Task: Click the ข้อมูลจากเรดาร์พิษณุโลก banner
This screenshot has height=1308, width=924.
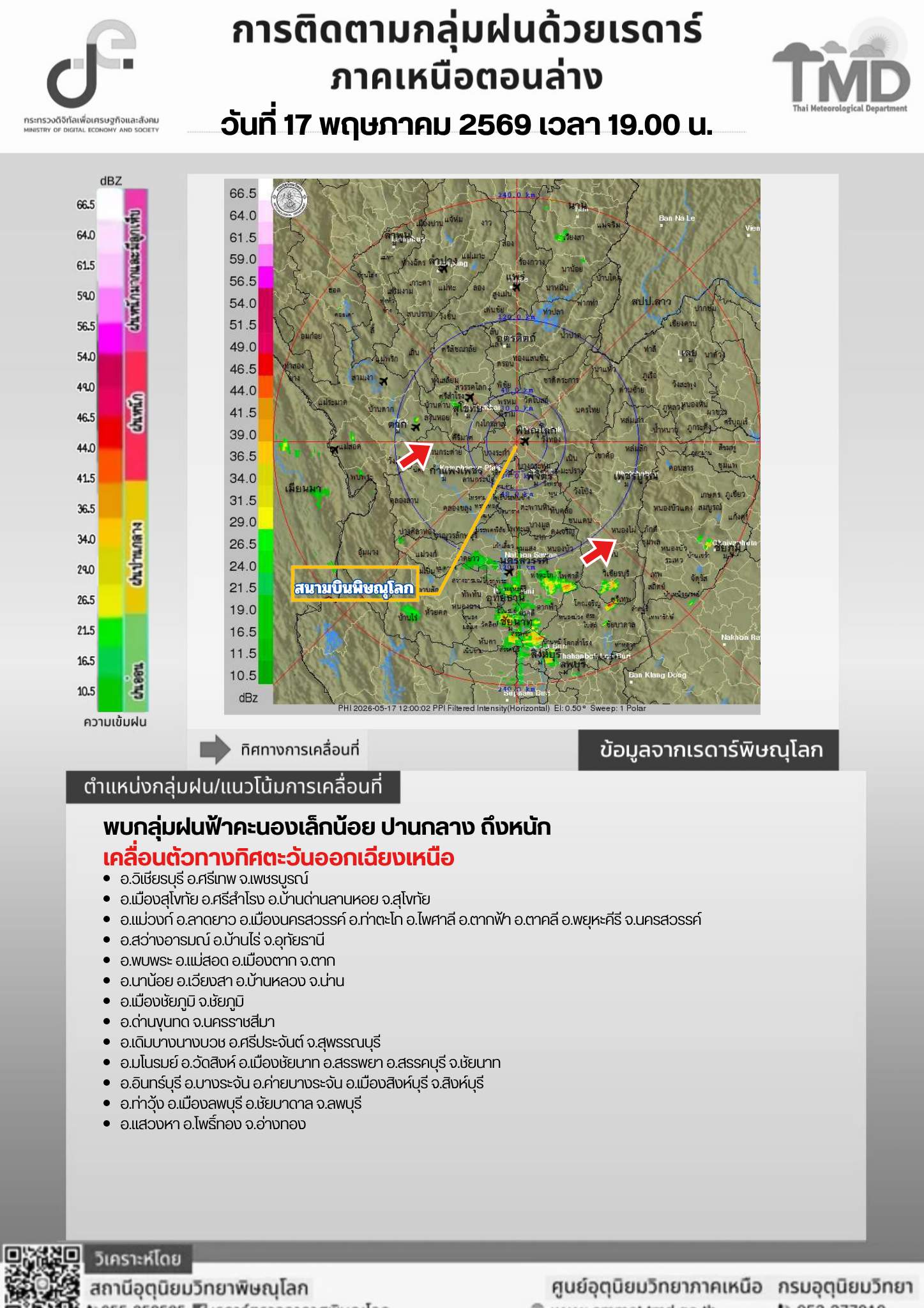Action: coord(709,750)
